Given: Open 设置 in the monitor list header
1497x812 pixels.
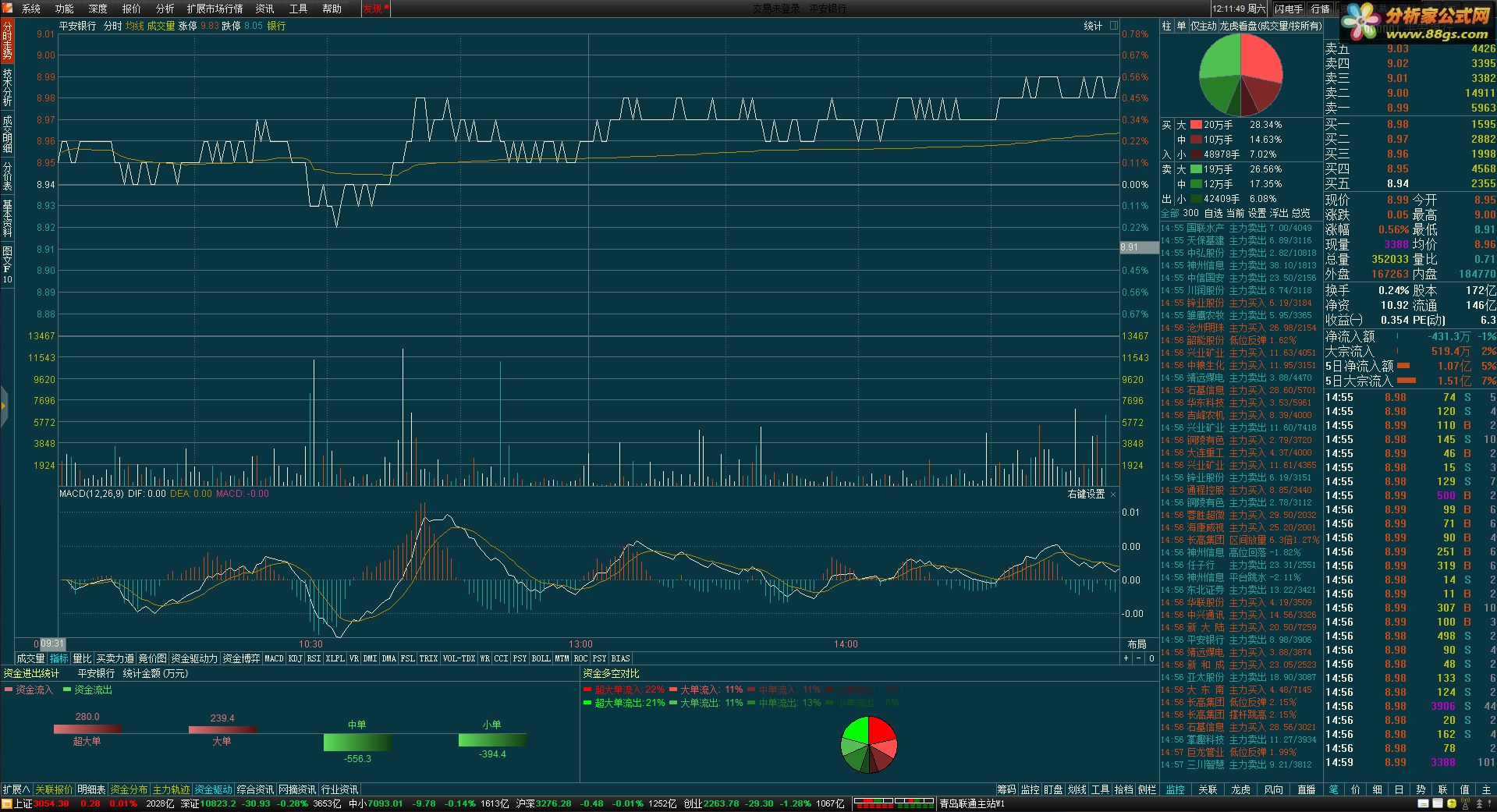Looking at the screenshot, I should [x=1257, y=213].
